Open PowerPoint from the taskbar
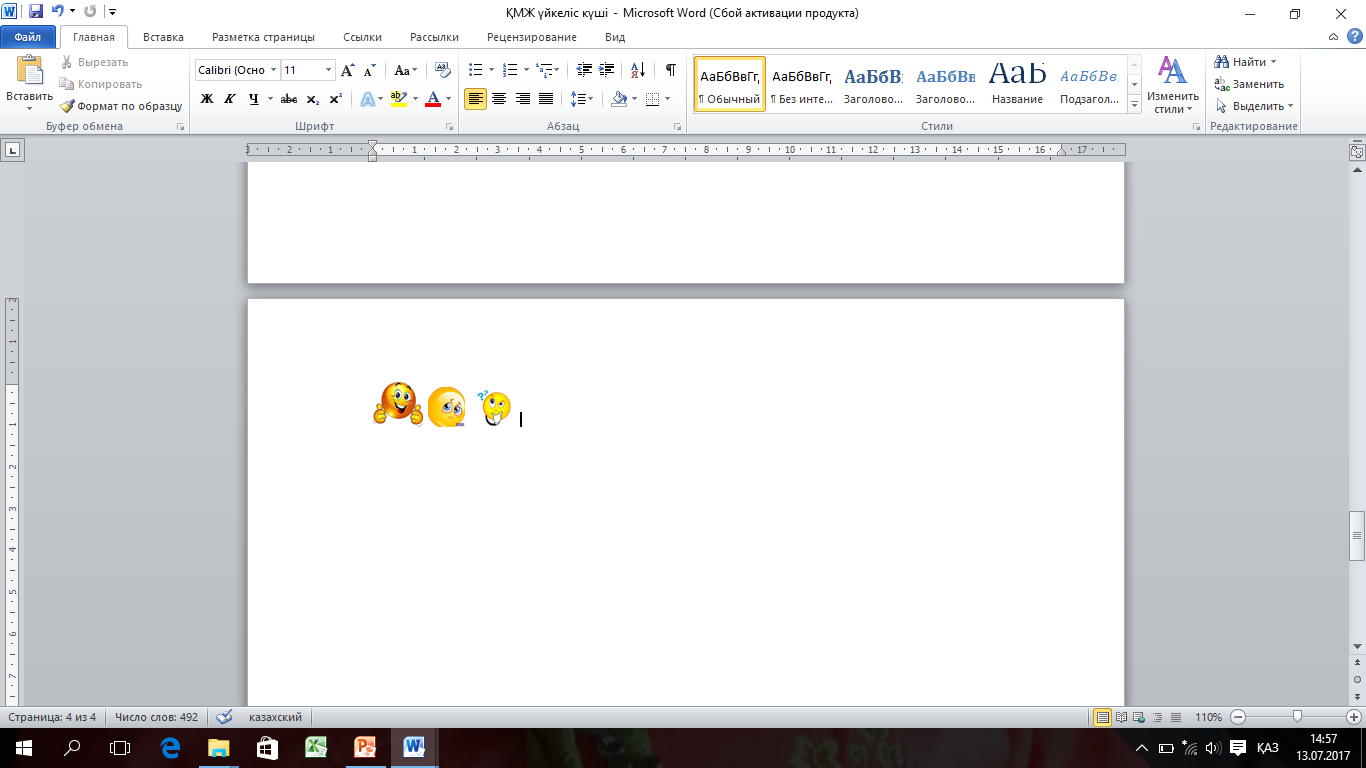This screenshot has height=768, width=1366. [365, 747]
